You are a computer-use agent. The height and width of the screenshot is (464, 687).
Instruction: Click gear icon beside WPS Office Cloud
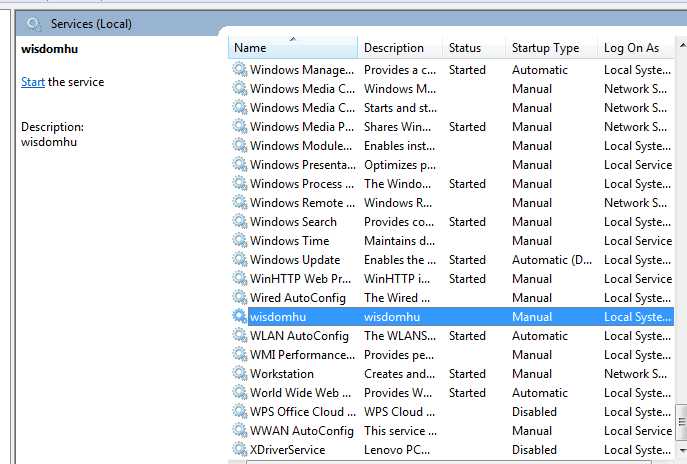[x=240, y=411]
